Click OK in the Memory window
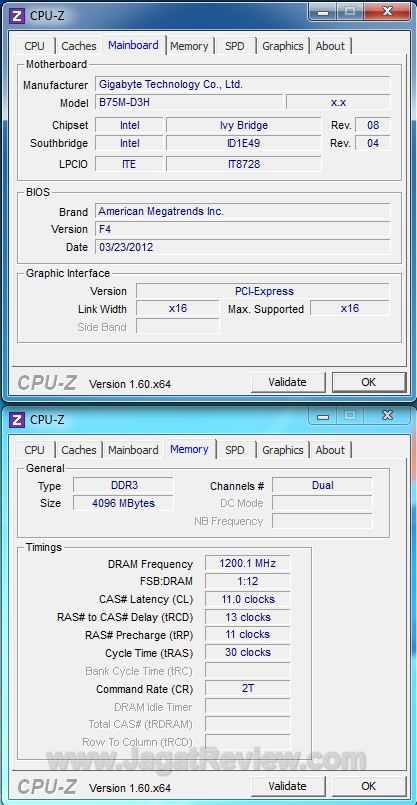Viewport: 417px width, 805px height. click(x=369, y=786)
